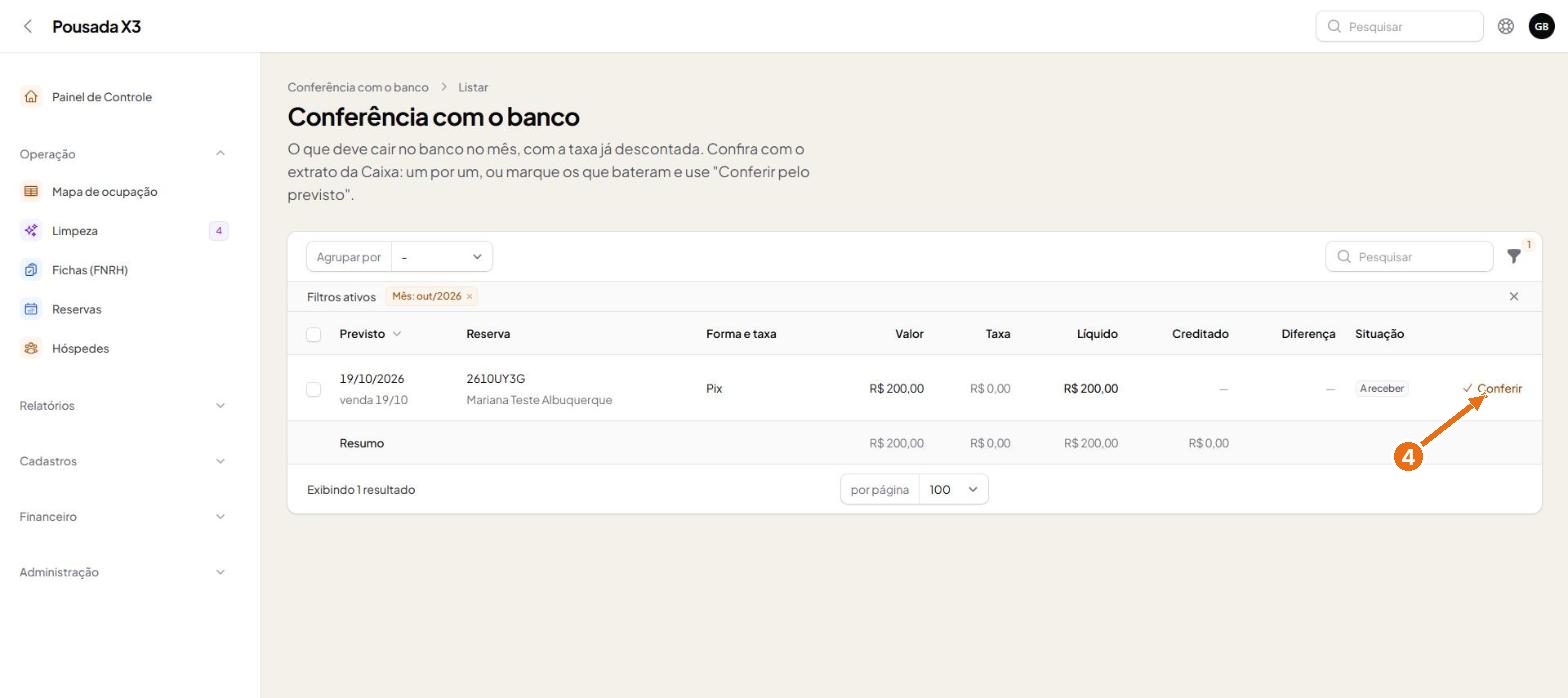Click the Listar breadcrumb
Image resolution: width=1568 pixels, height=698 pixels.
(x=473, y=87)
